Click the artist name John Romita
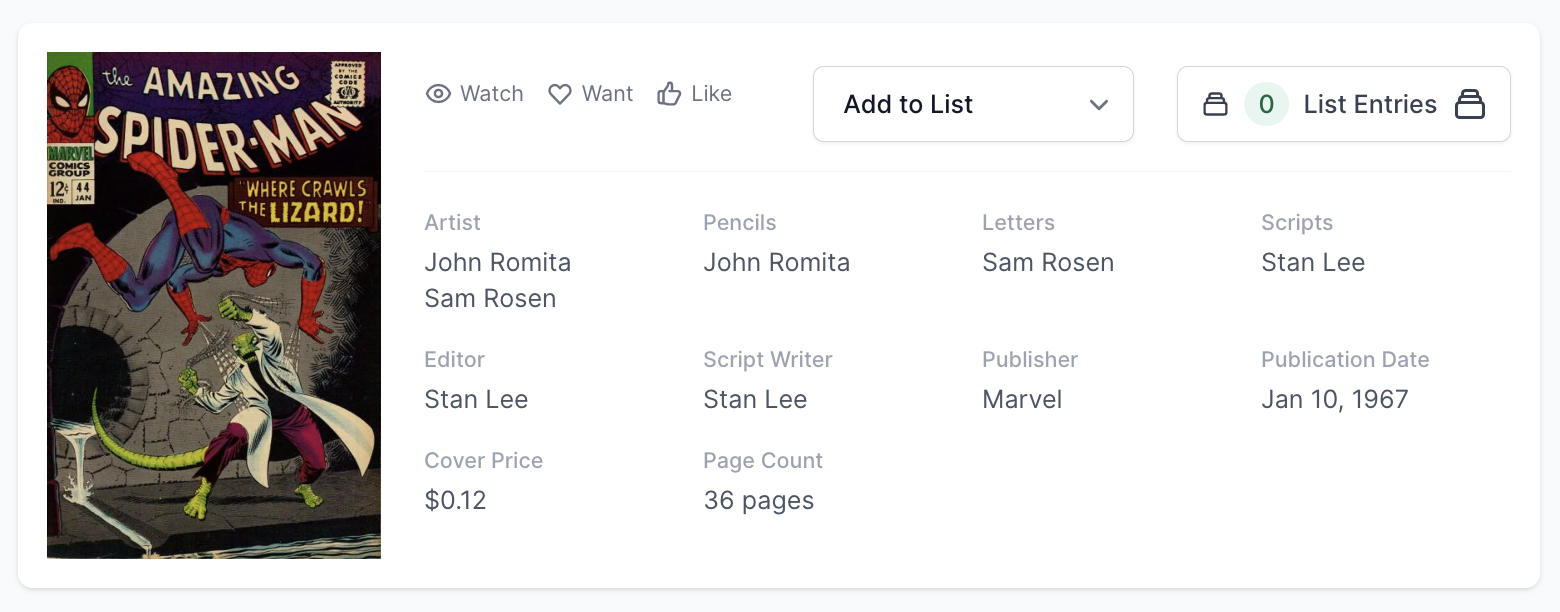The height and width of the screenshot is (612, 1560). pos(497,262)
